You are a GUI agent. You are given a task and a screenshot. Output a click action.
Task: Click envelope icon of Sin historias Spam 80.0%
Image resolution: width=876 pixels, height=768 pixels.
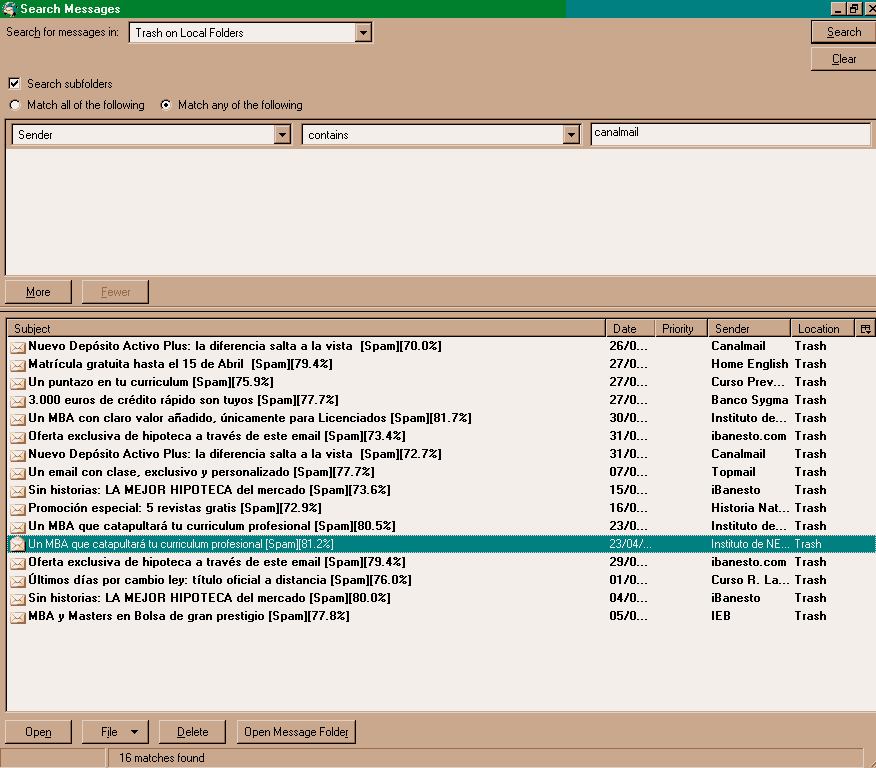18,599
